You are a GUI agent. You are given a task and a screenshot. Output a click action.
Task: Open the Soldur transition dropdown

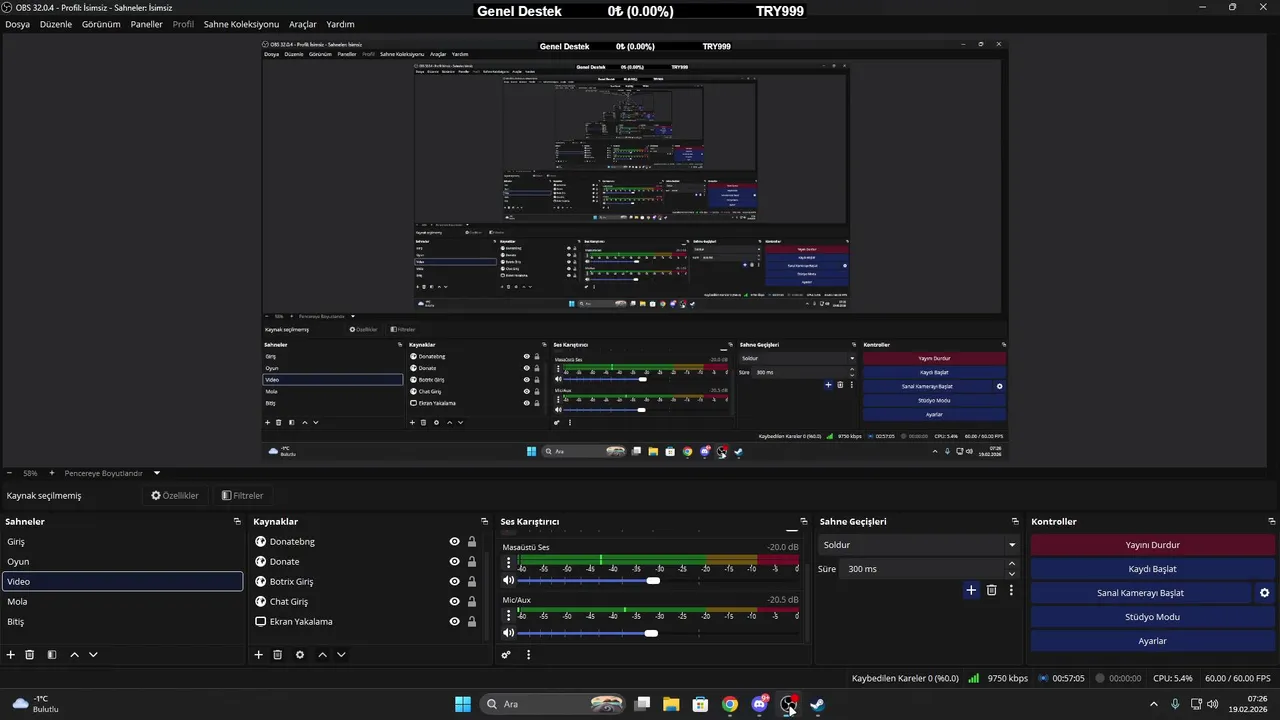click(x=918, y=545)
